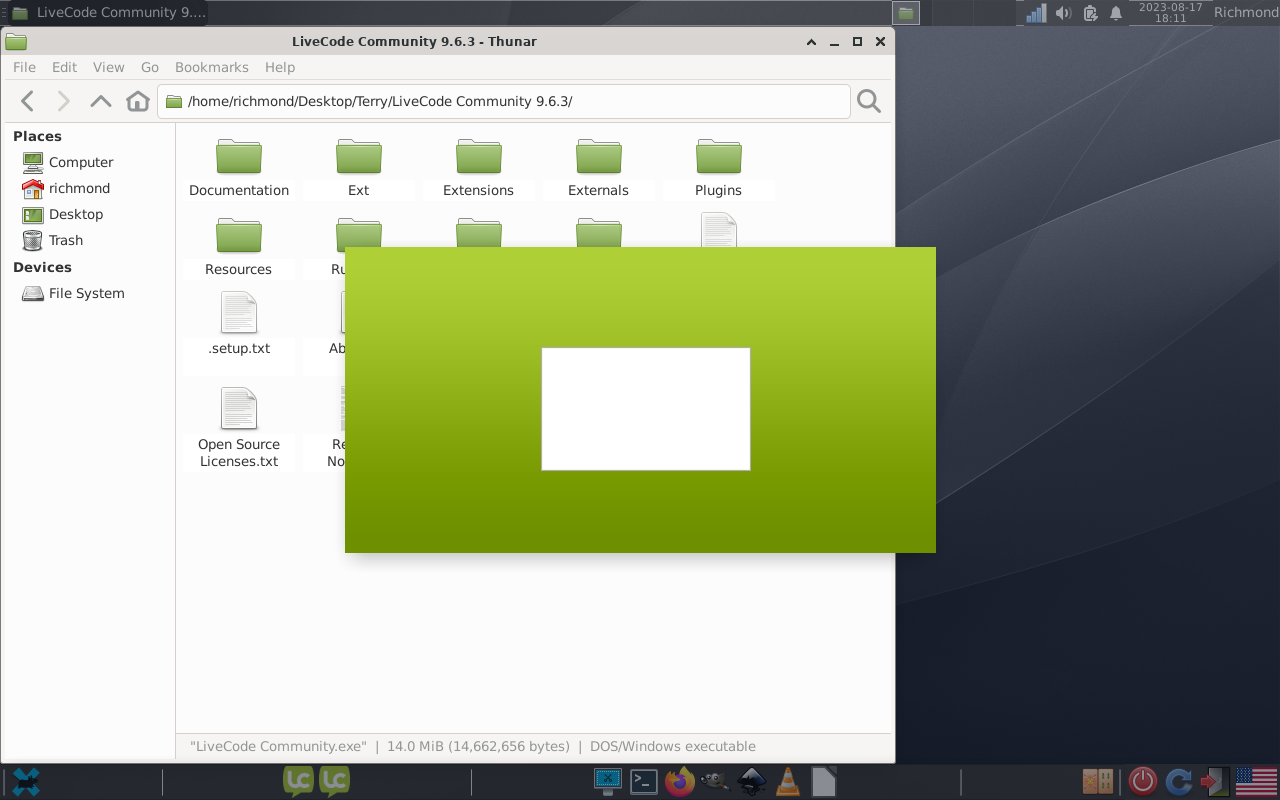1280x800 pixels.
Task: Select the .setup.txt file
Action: click(x=239, y=325)
